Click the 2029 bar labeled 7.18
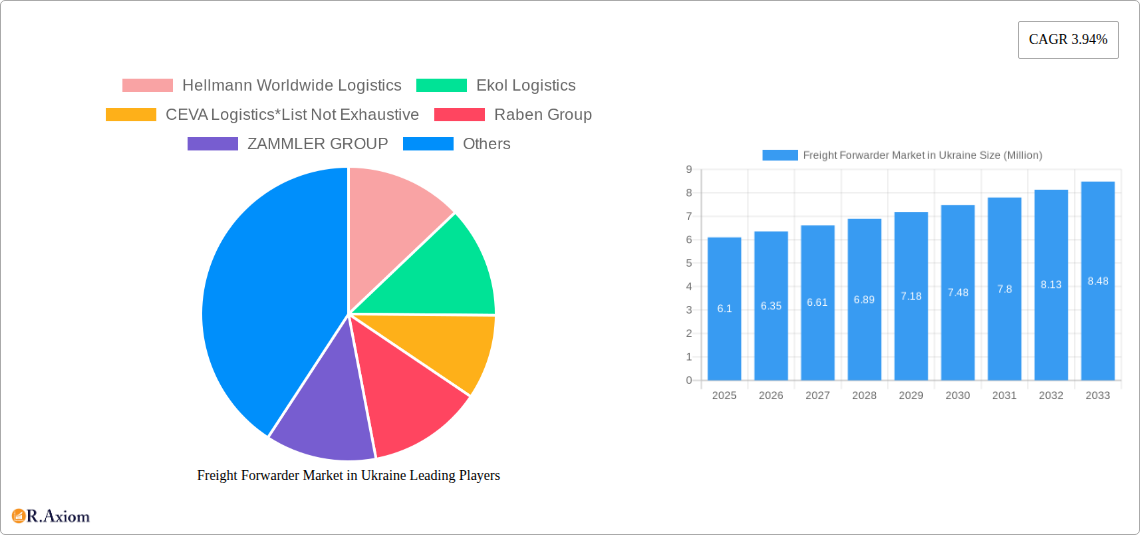 (x=911, y=297)
